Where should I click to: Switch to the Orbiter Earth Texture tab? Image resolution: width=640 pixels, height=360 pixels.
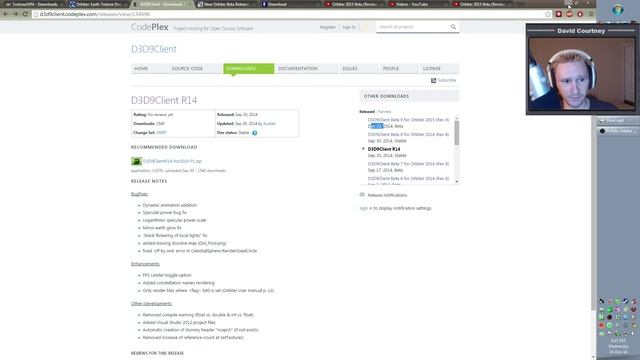pos(98,4)
